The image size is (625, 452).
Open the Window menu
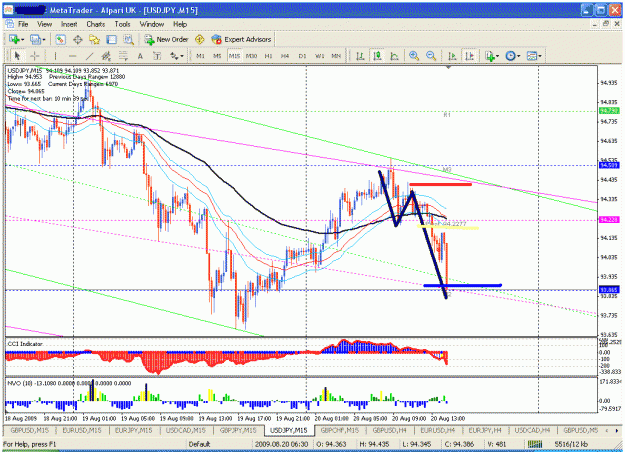point(152,24)
